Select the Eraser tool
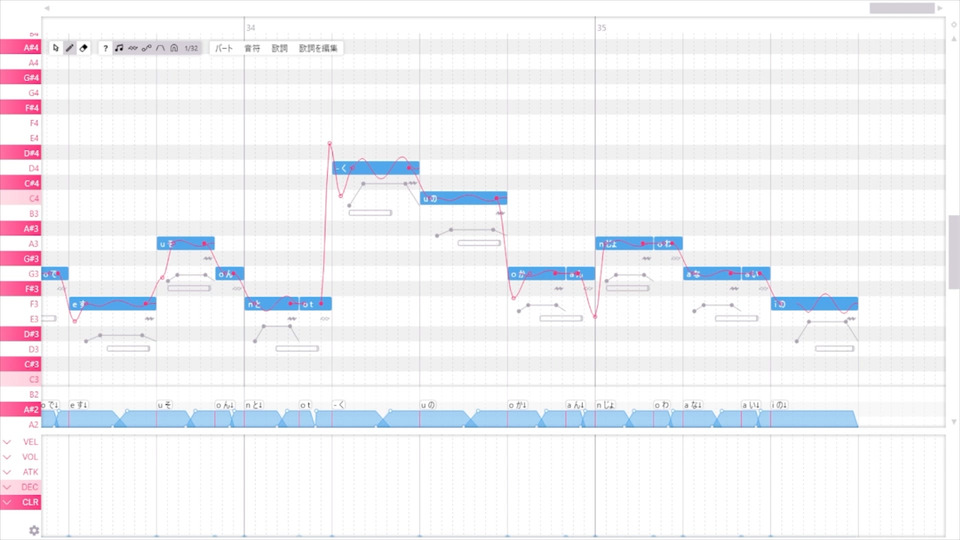This screenshot has height=540, width=960. point(84,48)
